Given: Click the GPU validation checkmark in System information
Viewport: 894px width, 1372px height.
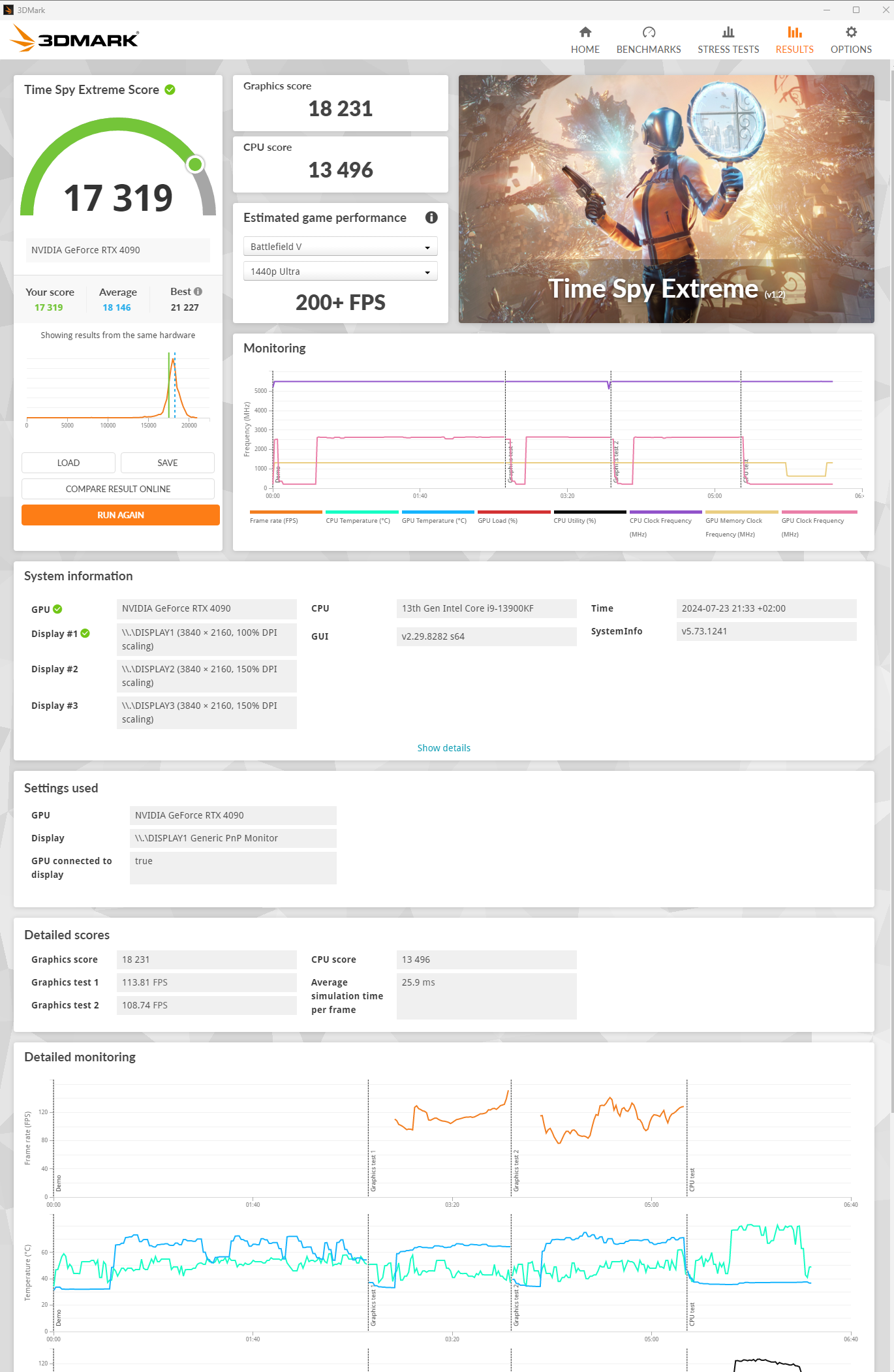Looking at the screenshot, I should [x=57, y=609].
